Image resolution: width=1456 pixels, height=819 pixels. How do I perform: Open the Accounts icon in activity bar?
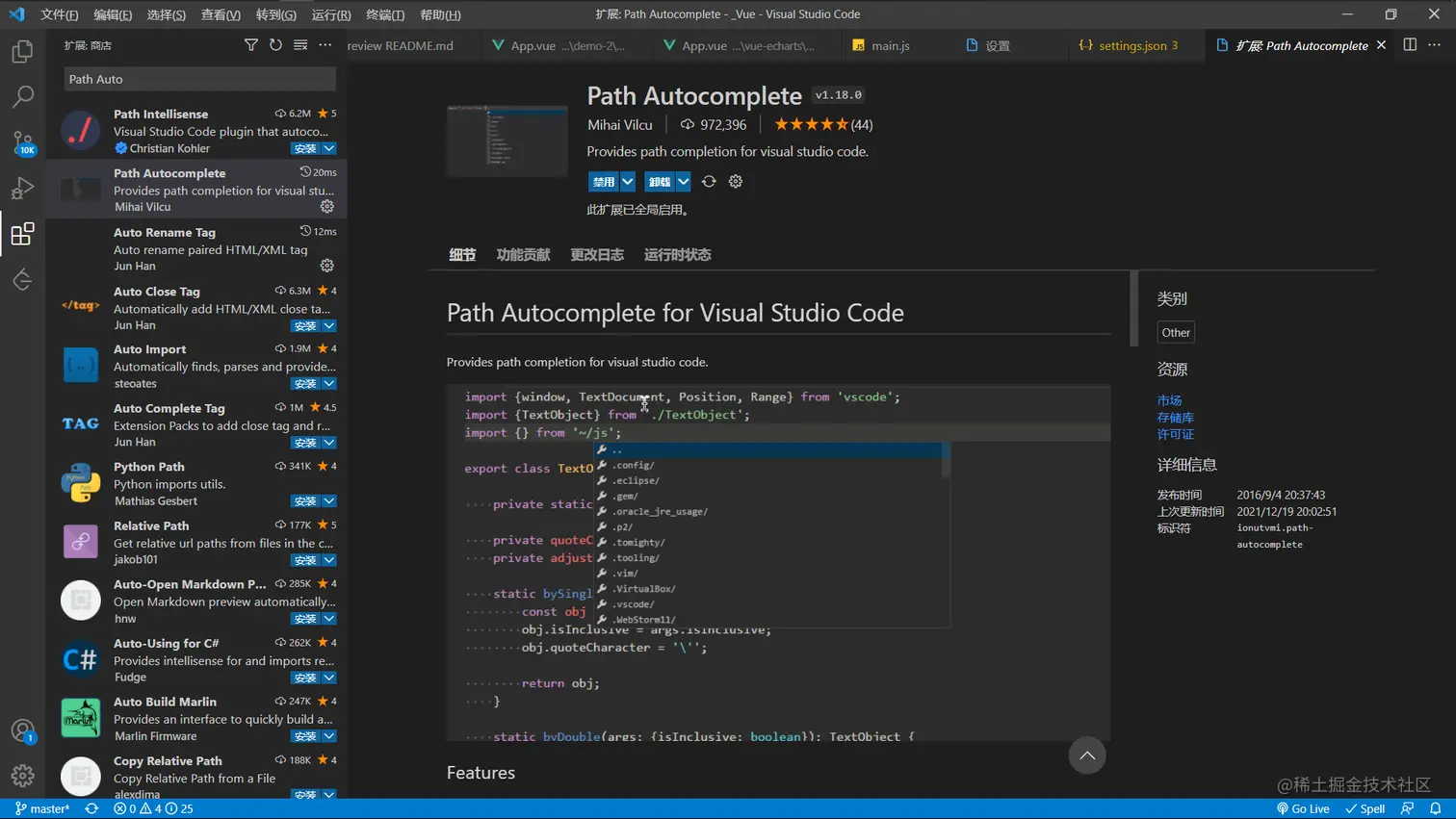point(22,730)
